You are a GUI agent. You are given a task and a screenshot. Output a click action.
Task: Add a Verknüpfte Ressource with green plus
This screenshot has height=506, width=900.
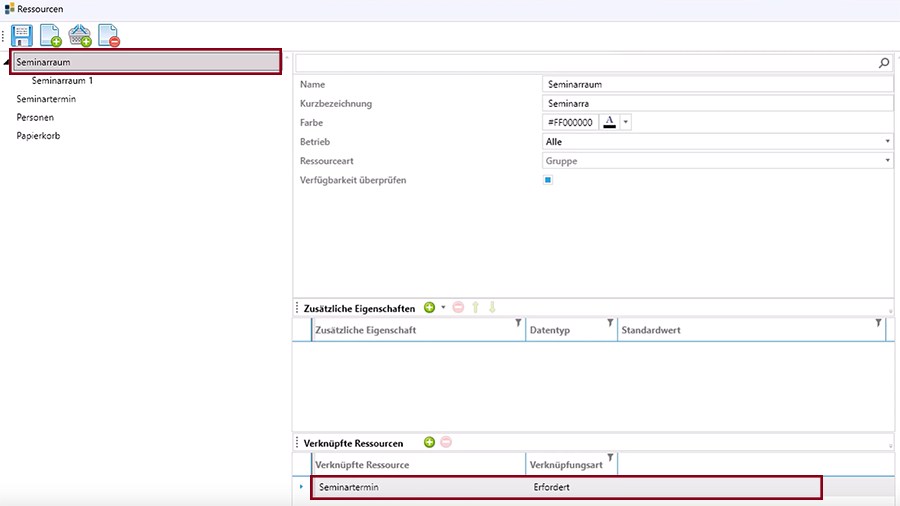tap(430, 442)
